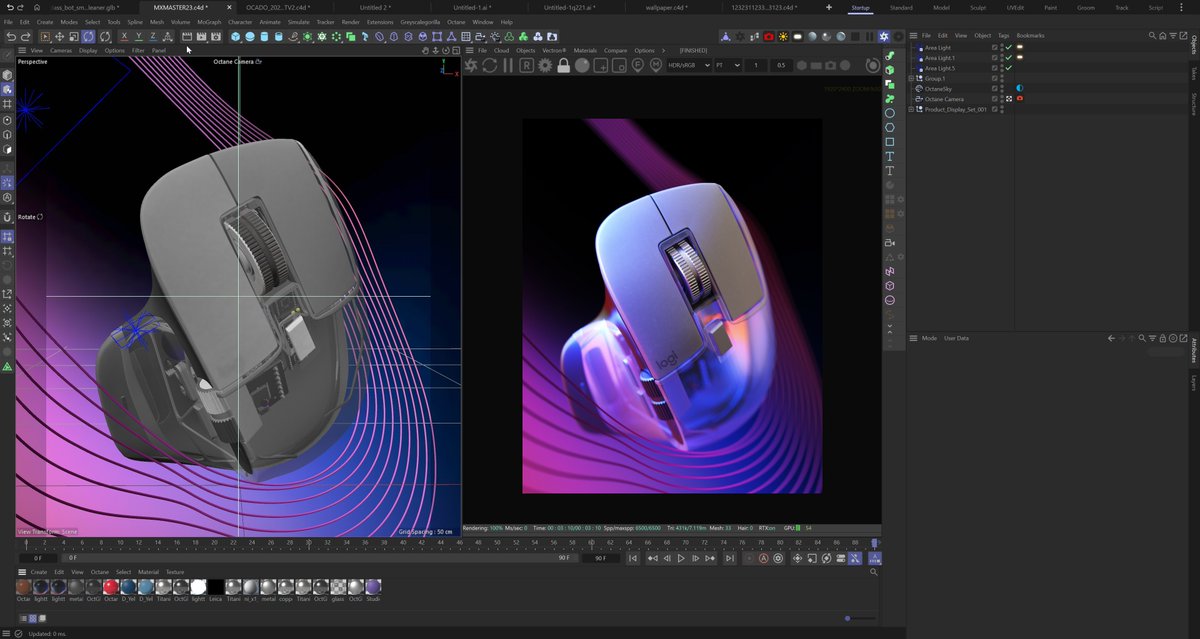Click the Live Viewer render region R icon
The width and height of the screenshot is (1200, 639).
526,65
